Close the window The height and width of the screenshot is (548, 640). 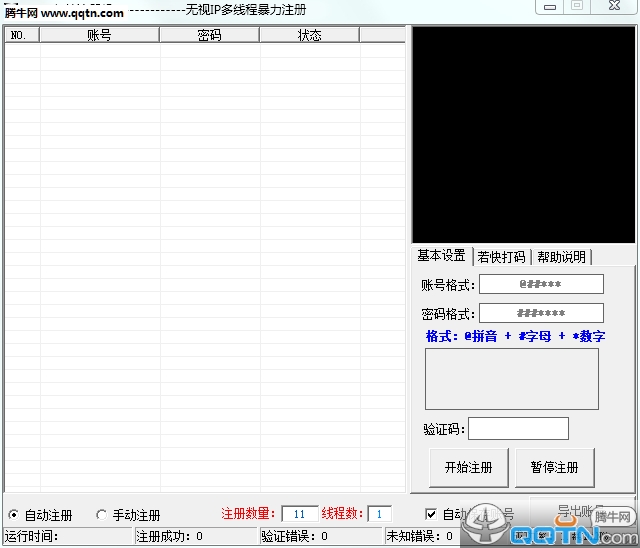pyautogui.click(x=614, y=5)
